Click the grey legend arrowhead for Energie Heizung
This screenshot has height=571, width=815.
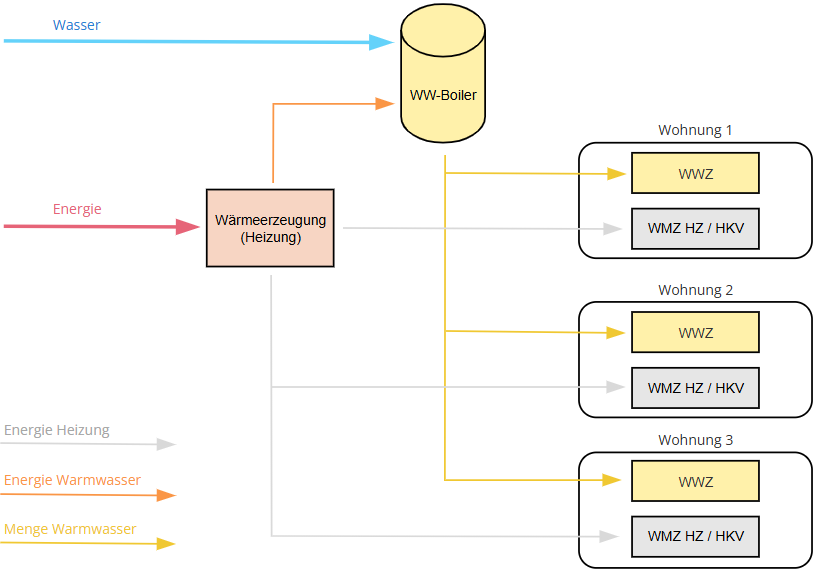pyautogui.click(x=166, y=444)
